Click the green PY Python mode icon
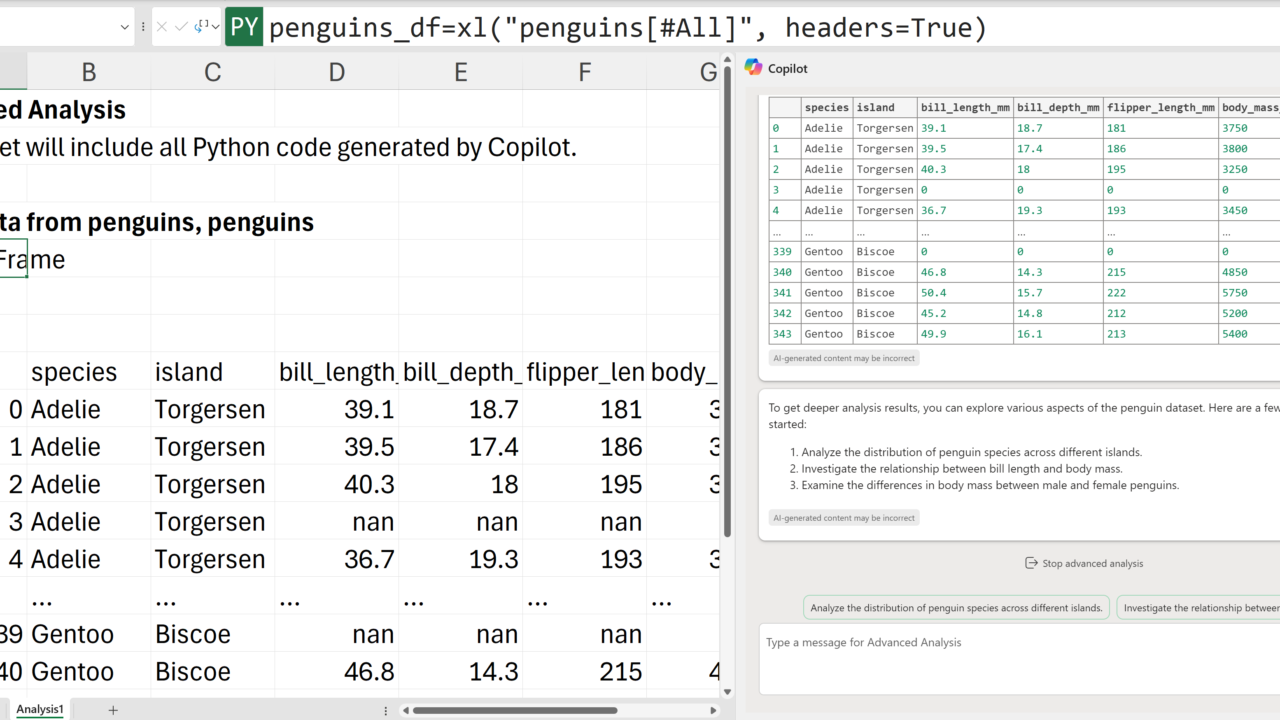This screenshot has height=720, width=1280. point(244,27)
